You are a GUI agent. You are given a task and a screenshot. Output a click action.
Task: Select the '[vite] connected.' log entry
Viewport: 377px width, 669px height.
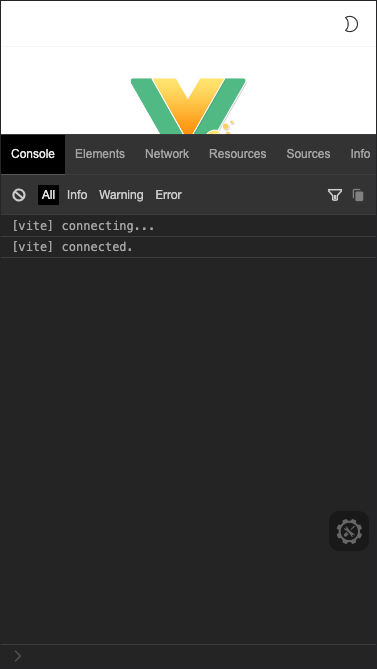(188, 247)
